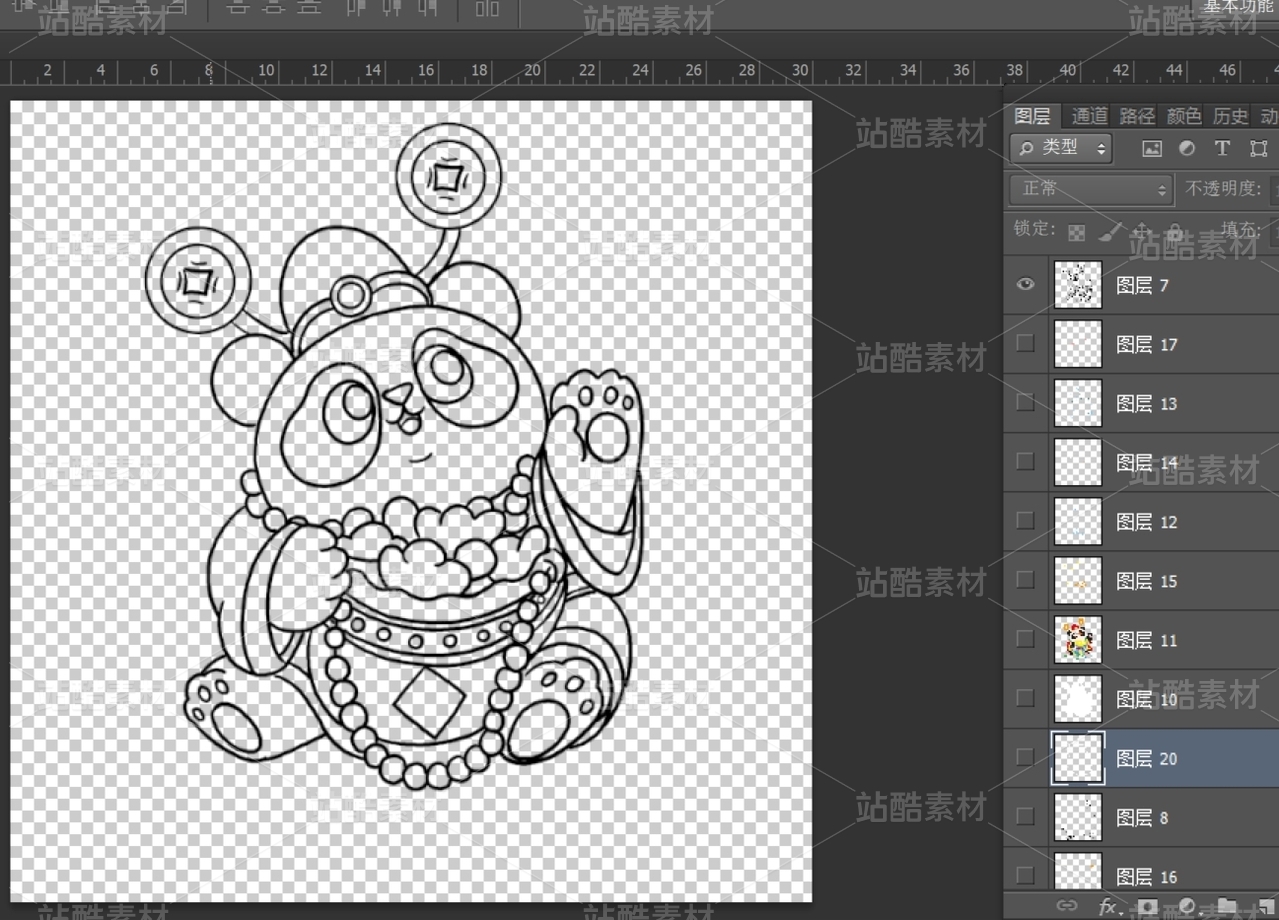The width and height of the screenshot is (1279, 920).
Task: Select layer name 图层 13
Action: pyautogui.click(x=1147, y=403)
